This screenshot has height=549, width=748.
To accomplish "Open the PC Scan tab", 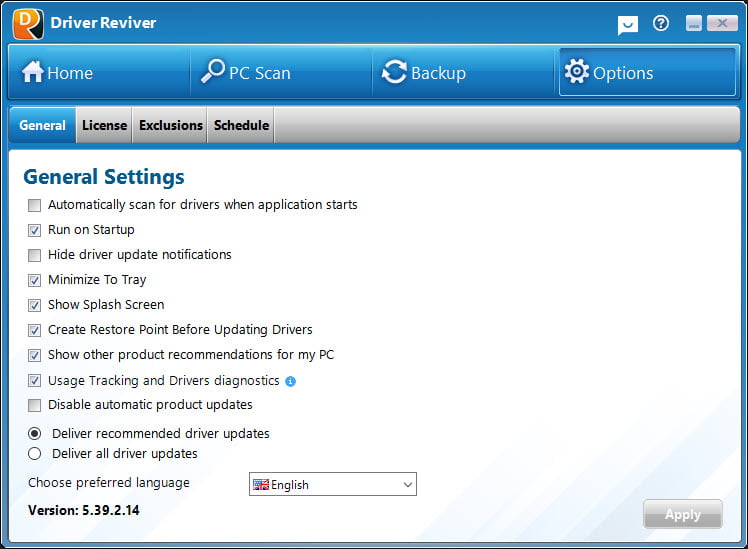I will (281, 73).
